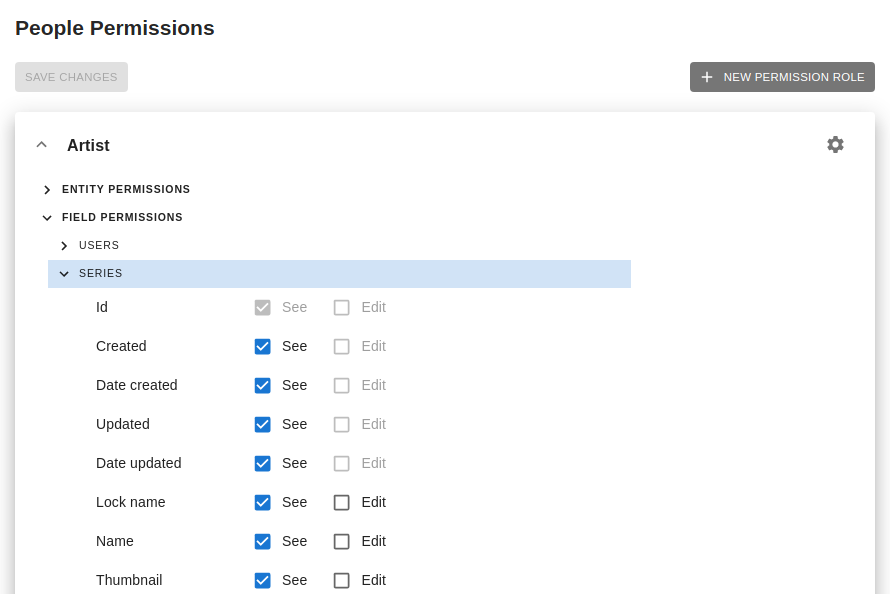Viewport: 890px width, 594px height.
Task: Uncheck See for Date updated
Action: click(x=262, y=463)
